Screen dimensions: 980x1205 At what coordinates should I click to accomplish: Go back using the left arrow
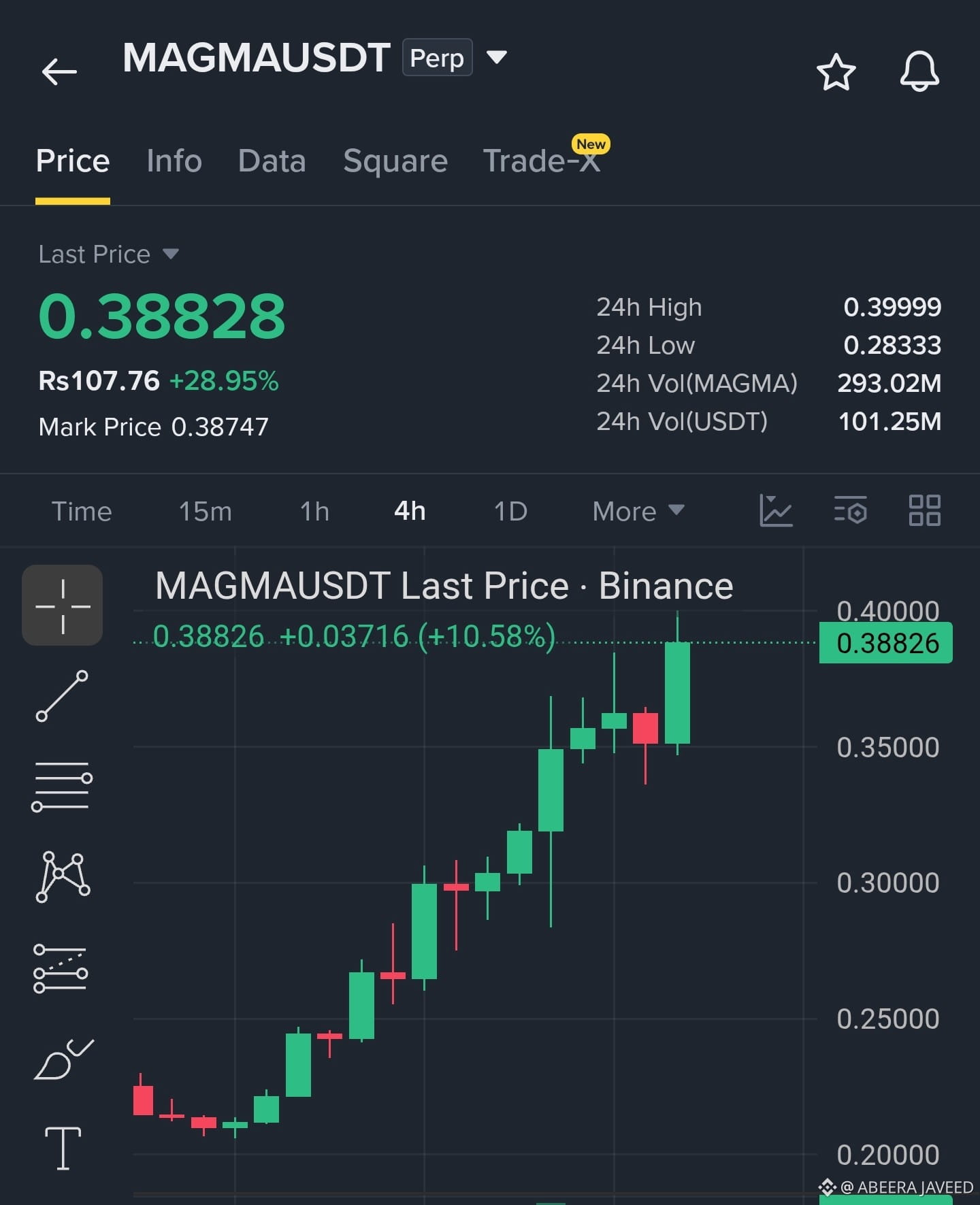pyautogui.click(x=59, y=71)
